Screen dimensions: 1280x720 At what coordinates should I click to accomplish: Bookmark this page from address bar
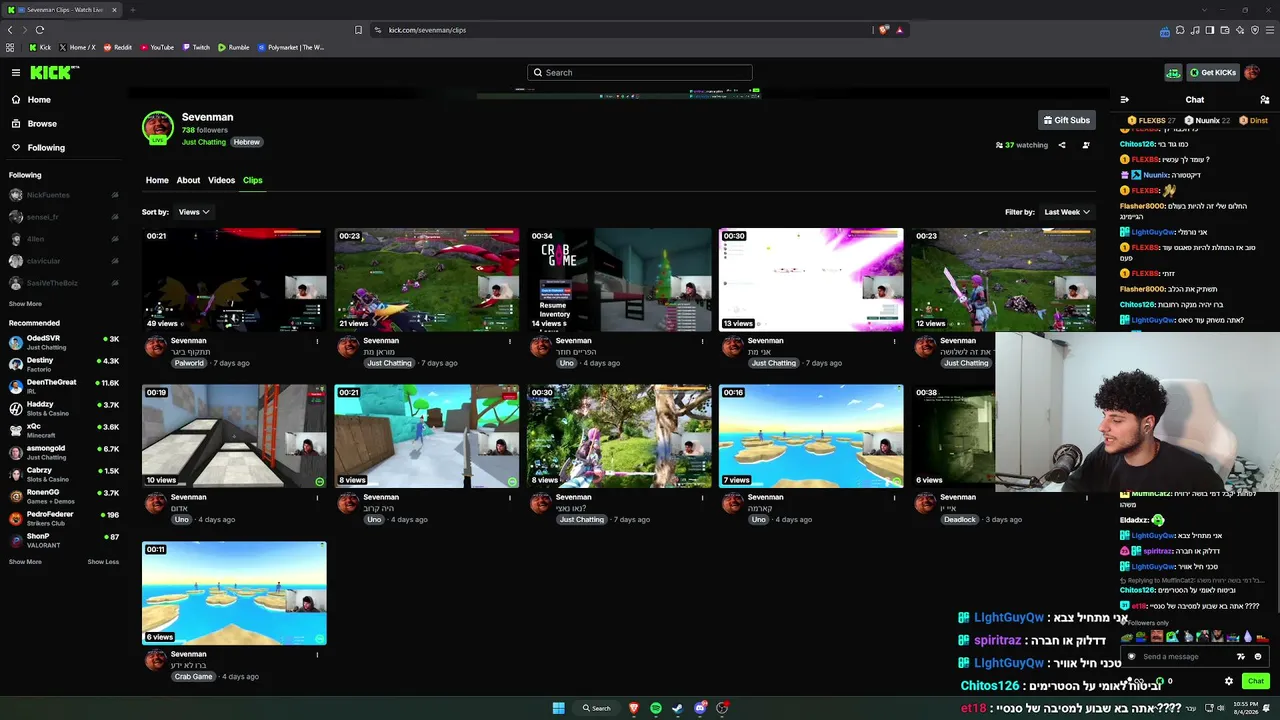tap(359, 30)
